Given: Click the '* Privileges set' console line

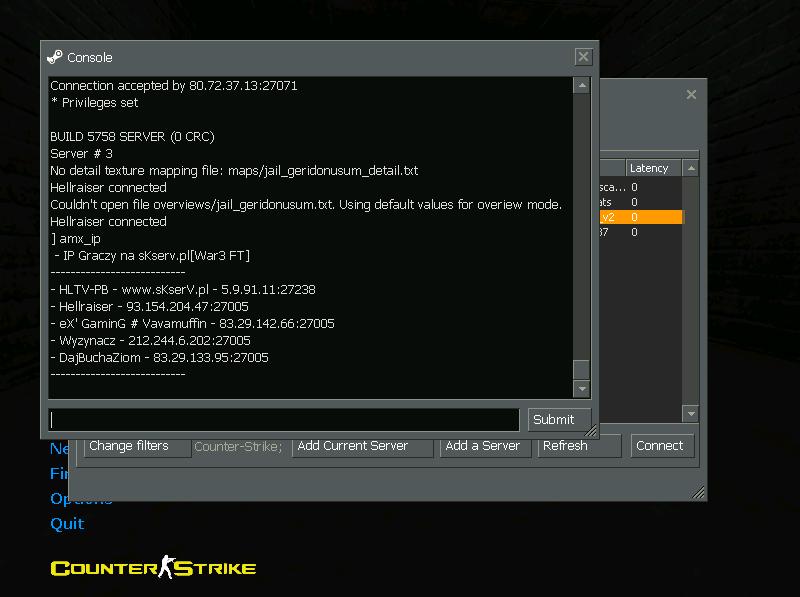Looking at the screenshot, I should pyautogui.click(x=94, y=103).
